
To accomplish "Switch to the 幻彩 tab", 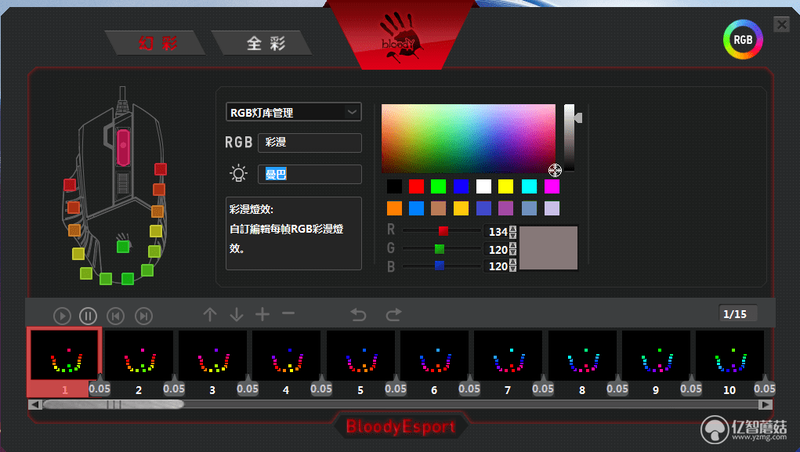I will (x=157, y=43).
